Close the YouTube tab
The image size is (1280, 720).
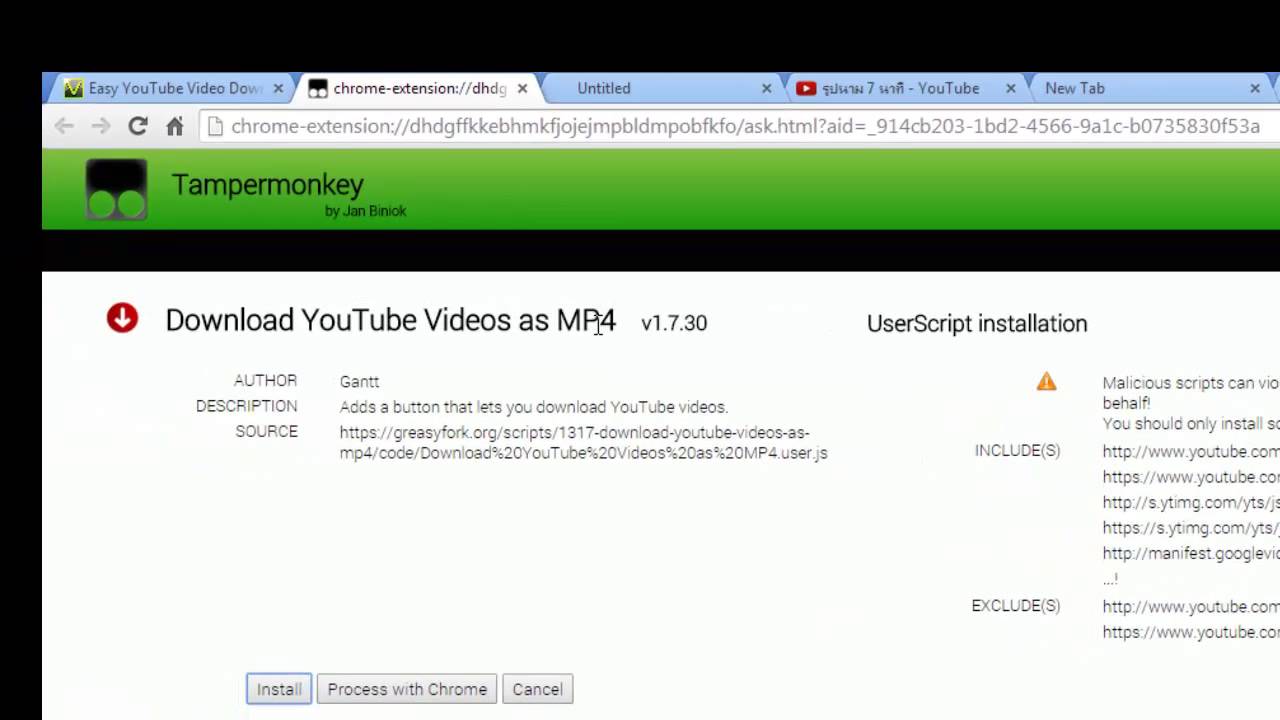(1010, 88)
